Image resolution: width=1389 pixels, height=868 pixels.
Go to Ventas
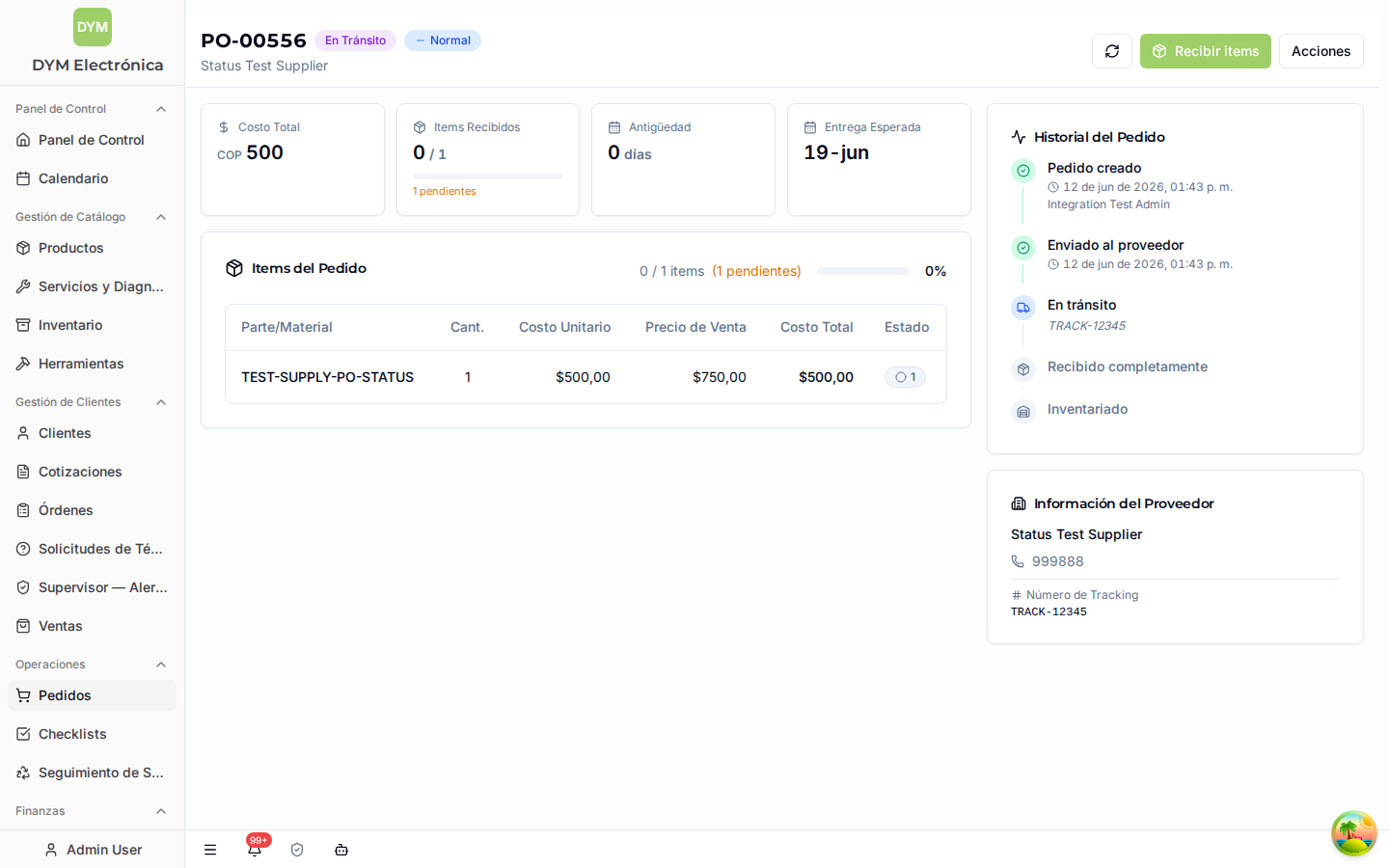click(x=92, y=626)
